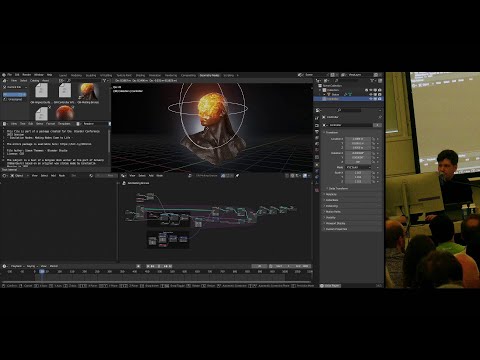Select the Unassigned catalog in asset browser
The height and width of the screenshot is (360, 480).
click(x=15, y=99)
